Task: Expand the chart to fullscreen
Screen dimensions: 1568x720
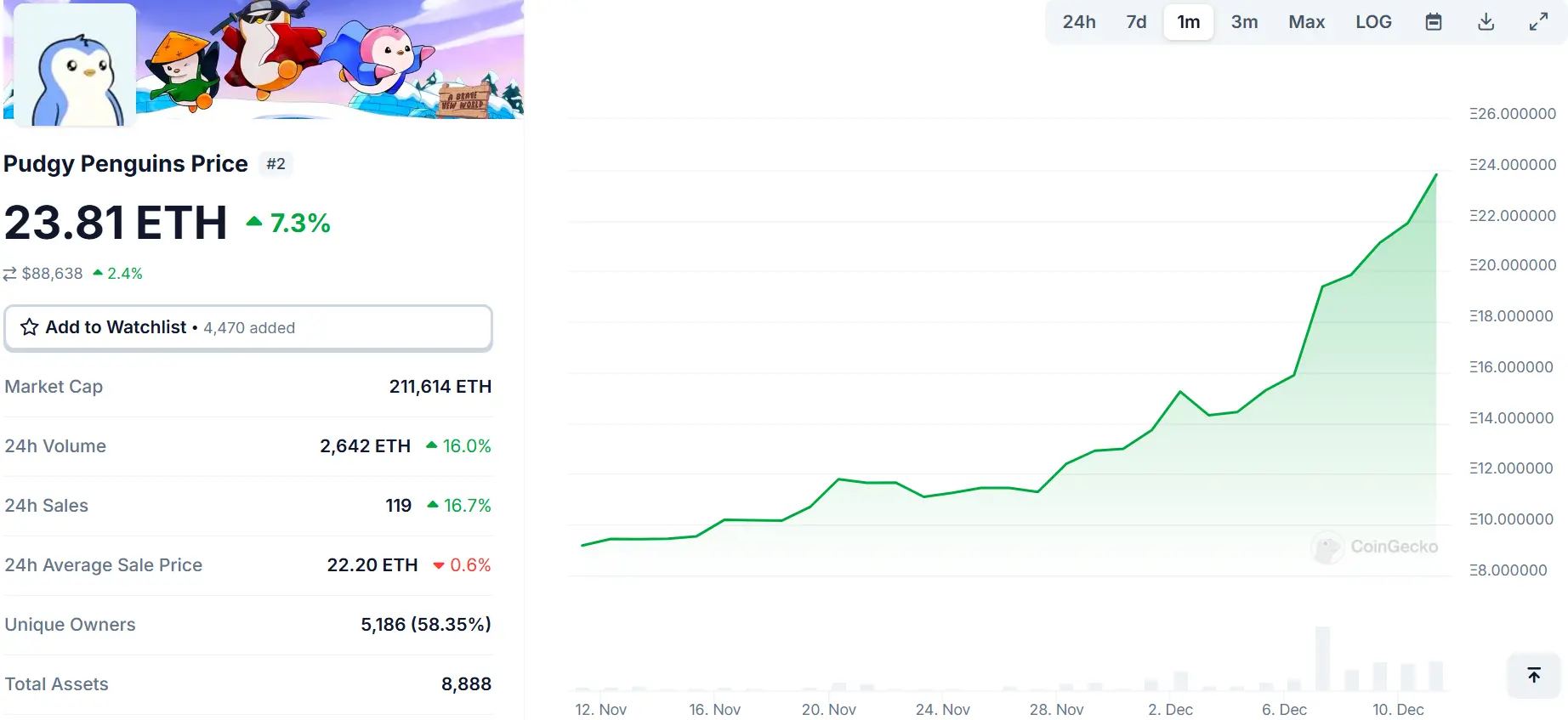Action: [x=1539, y=22]
